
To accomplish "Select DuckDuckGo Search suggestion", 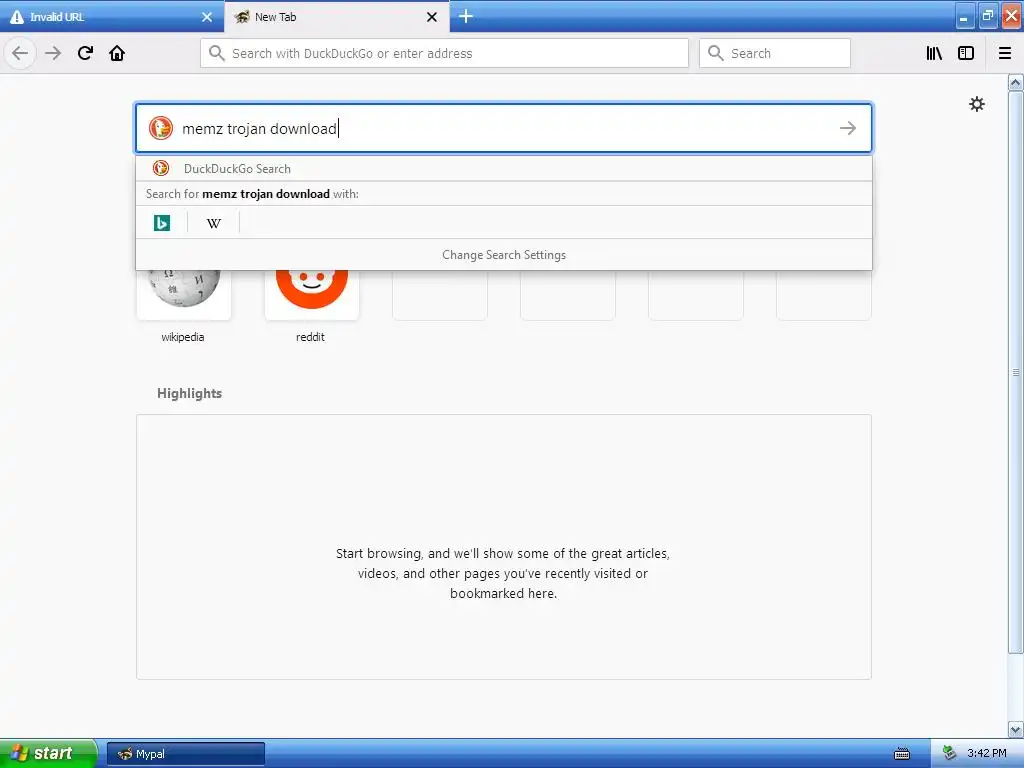I will point(504,168).
